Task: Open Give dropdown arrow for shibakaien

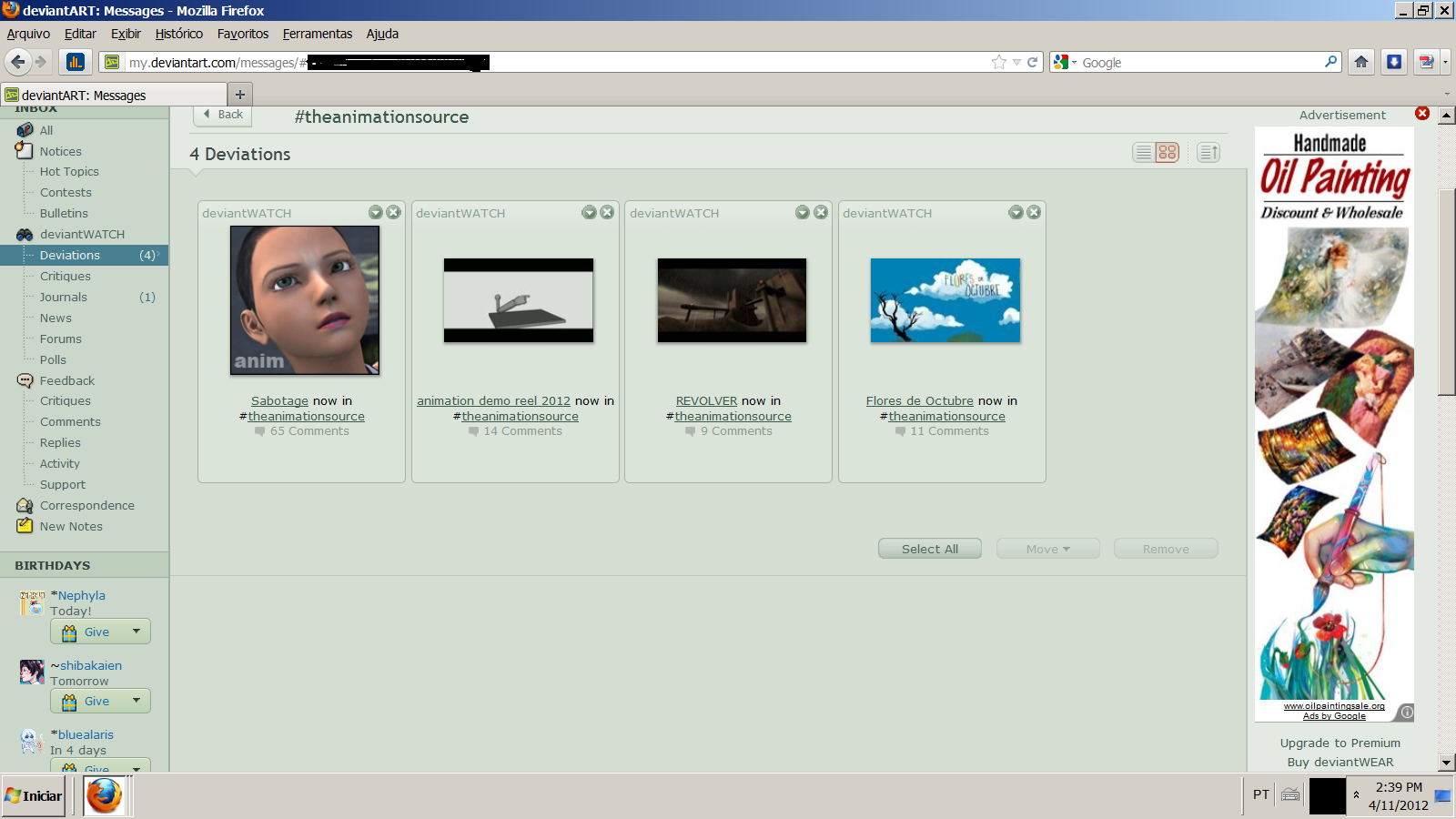Action: pos(136,701)
